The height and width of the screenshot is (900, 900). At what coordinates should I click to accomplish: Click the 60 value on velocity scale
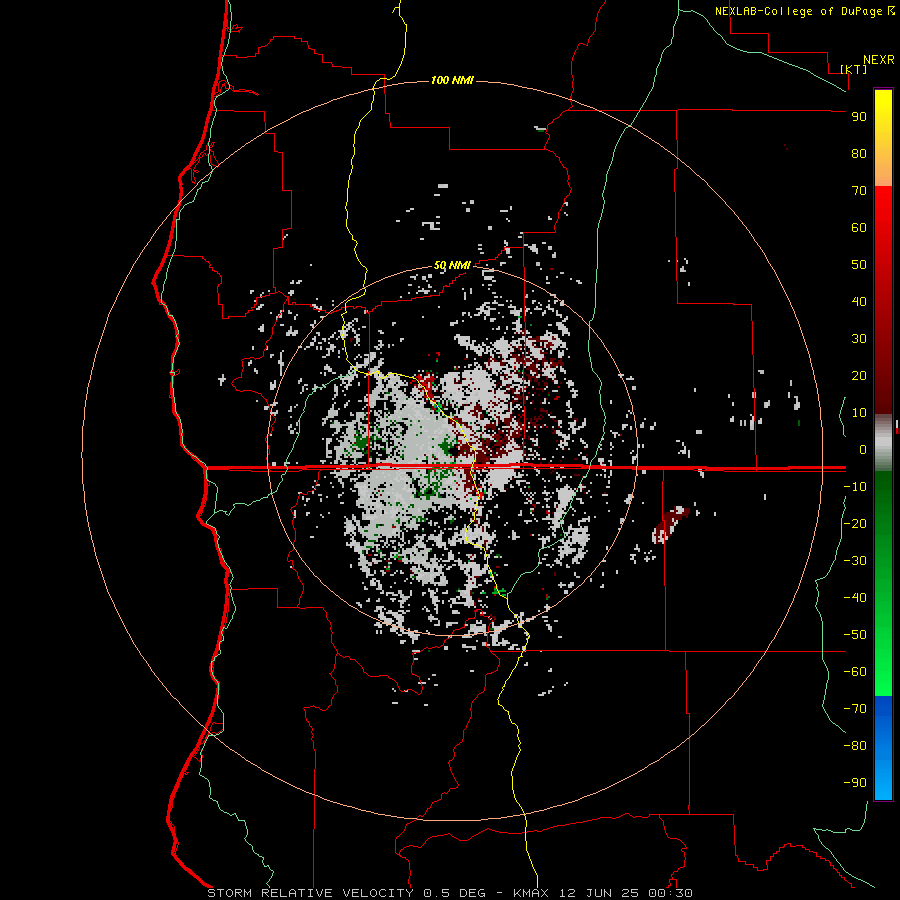pyautogui.click(x=859, y=228)
